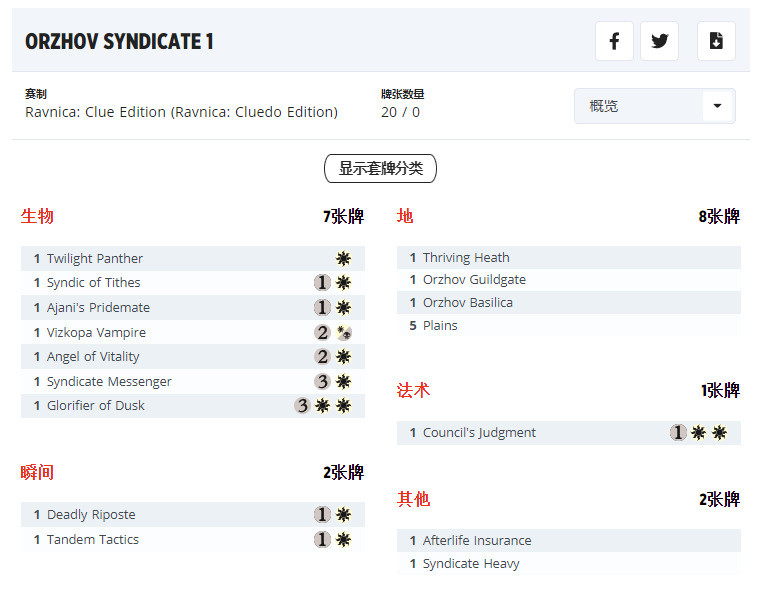Open the Glorifier of Dusk card

(x=96, y=406)
